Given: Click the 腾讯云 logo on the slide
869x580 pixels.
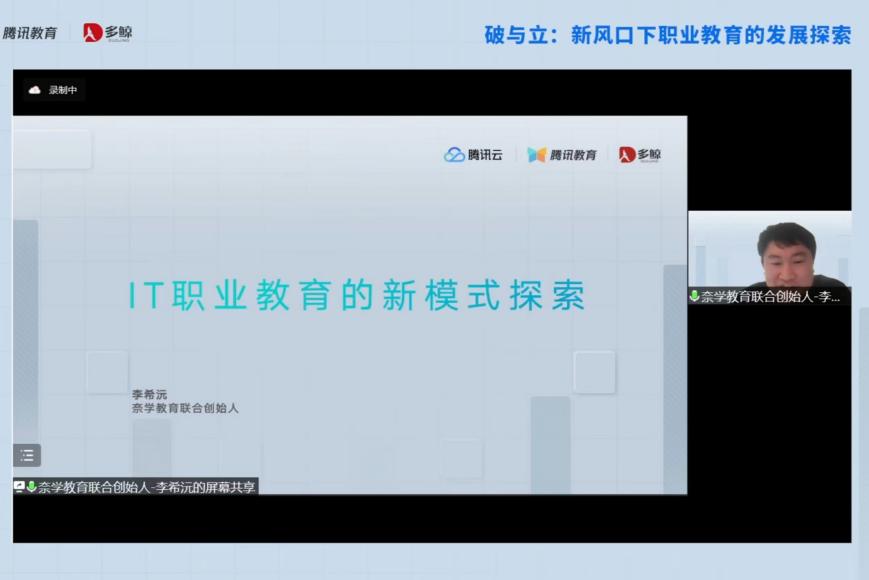Looking at the screenshot, I should click(x=474, y=155).
